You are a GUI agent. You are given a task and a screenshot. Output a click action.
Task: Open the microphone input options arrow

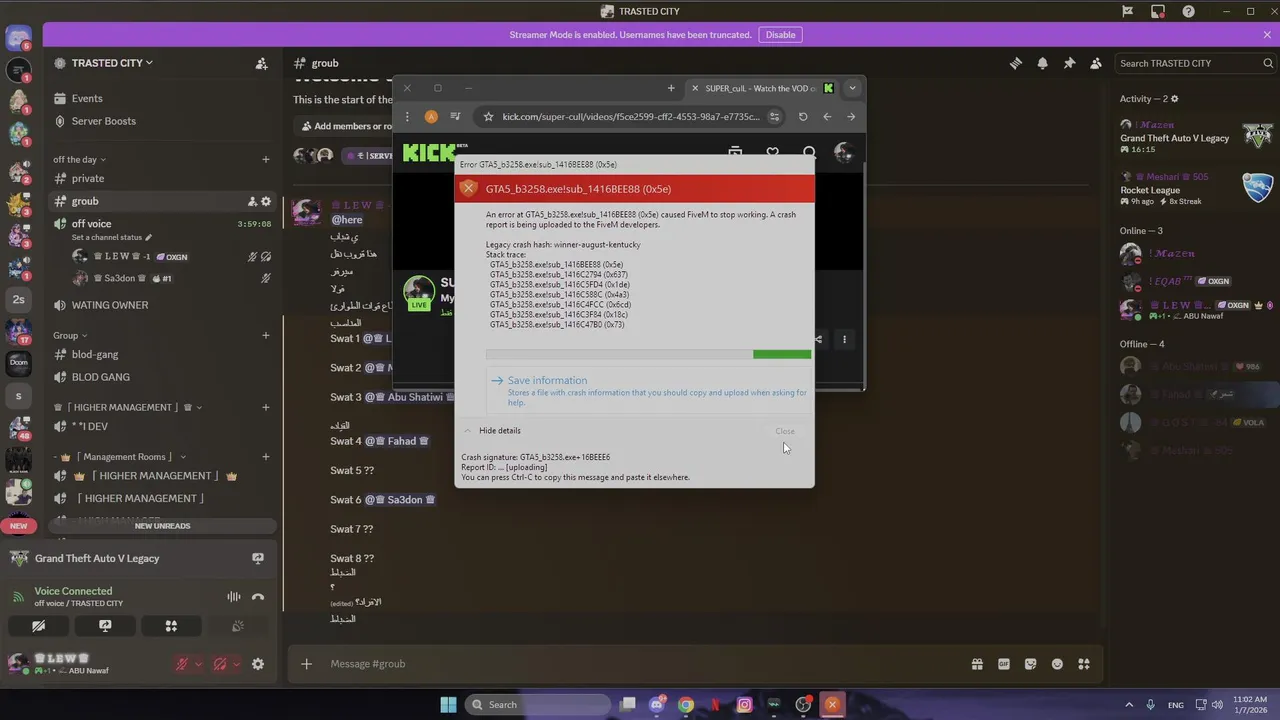coord(198,664)
